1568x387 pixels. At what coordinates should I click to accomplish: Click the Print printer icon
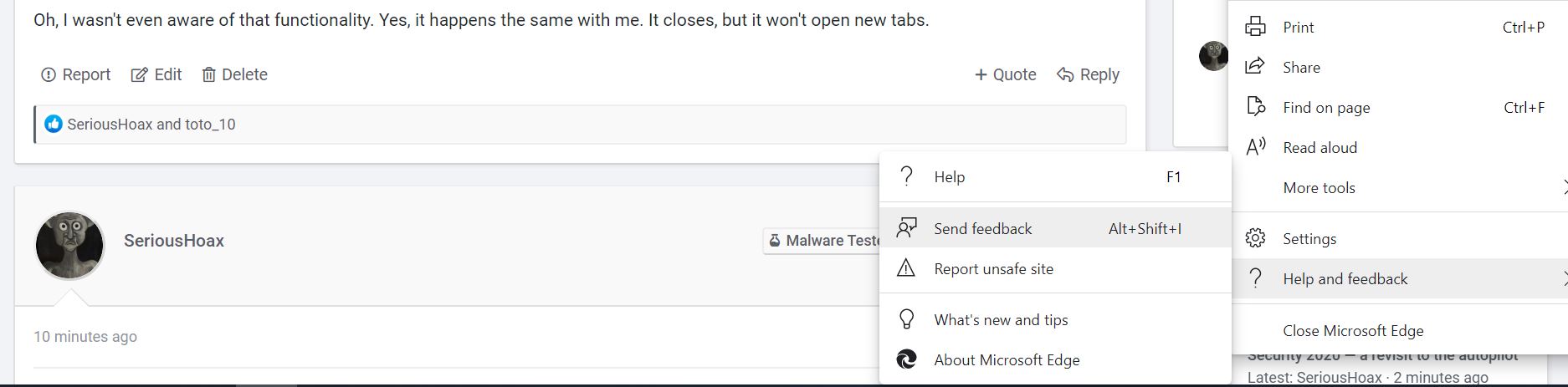[1255, 28]
